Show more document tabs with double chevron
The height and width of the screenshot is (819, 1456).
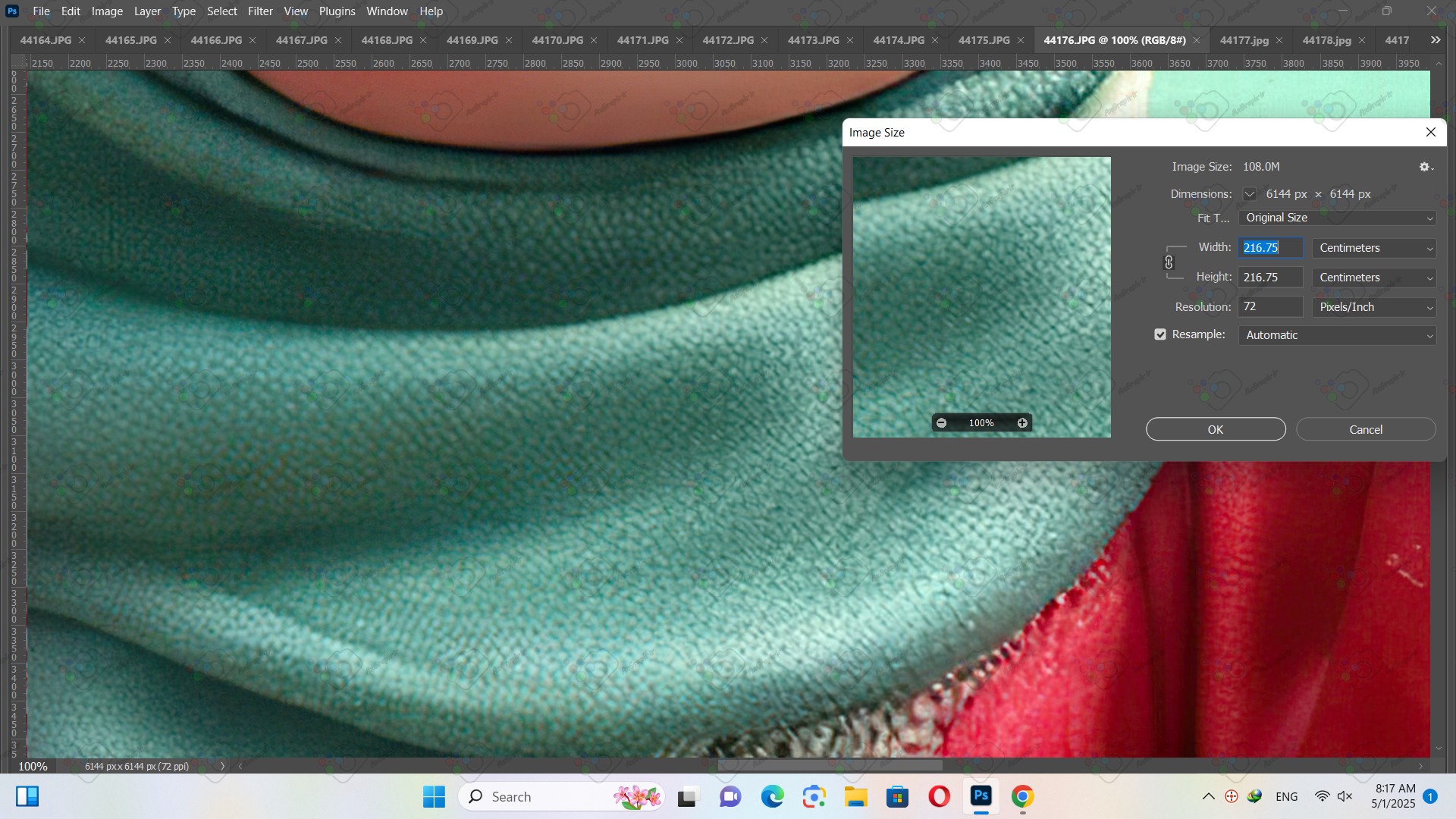[x=1436, y=40]
